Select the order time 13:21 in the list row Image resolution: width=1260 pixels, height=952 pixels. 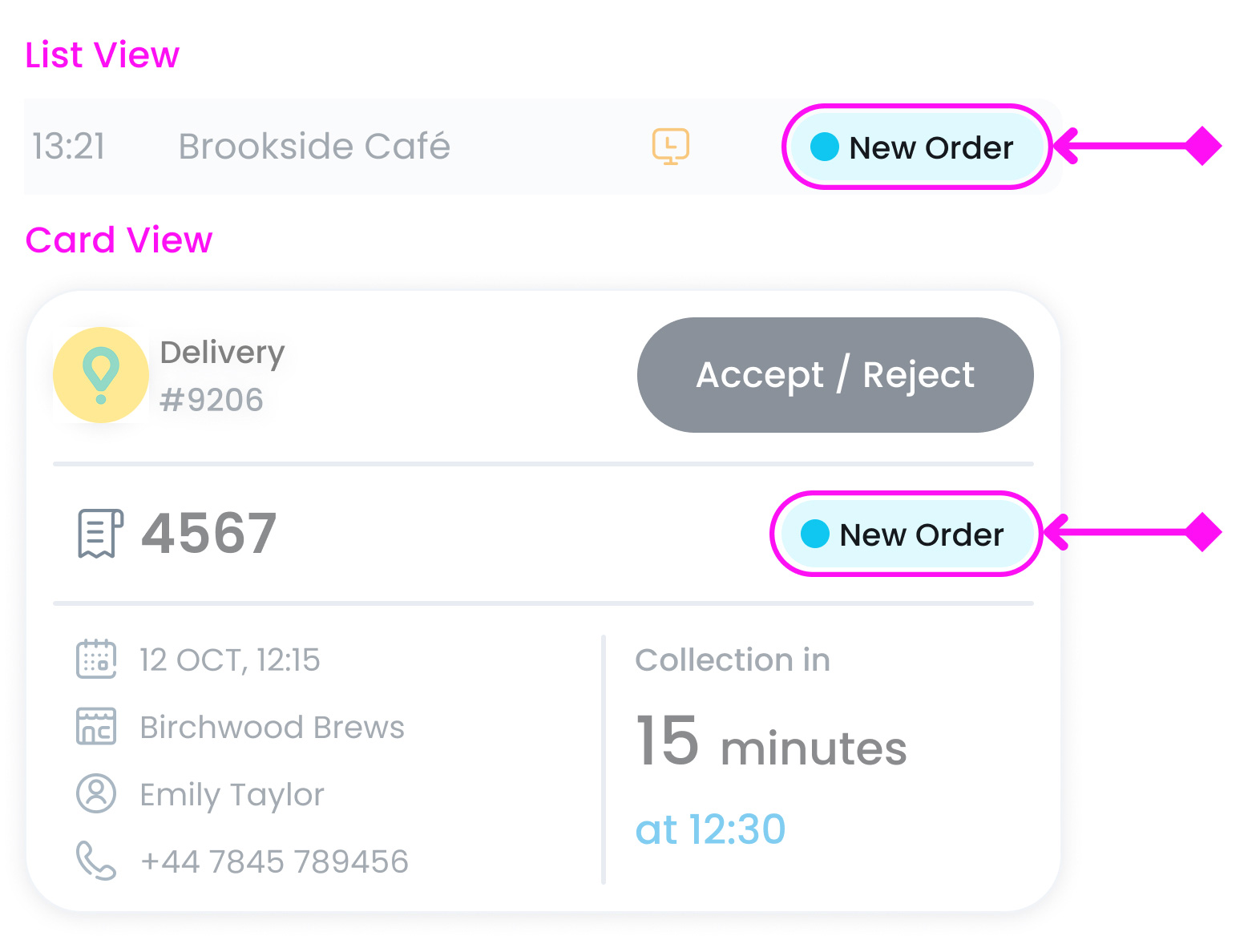[71, 147]
